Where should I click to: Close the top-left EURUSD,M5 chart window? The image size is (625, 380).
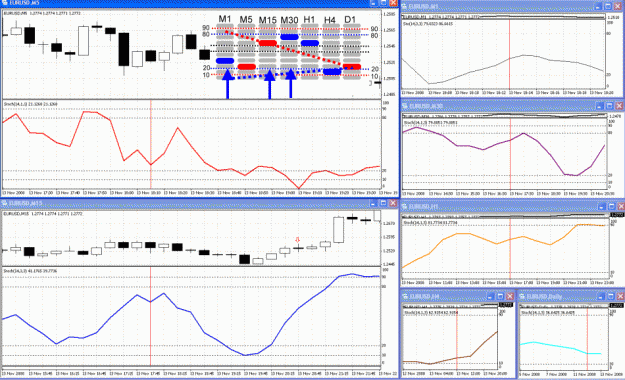(393, 3)
